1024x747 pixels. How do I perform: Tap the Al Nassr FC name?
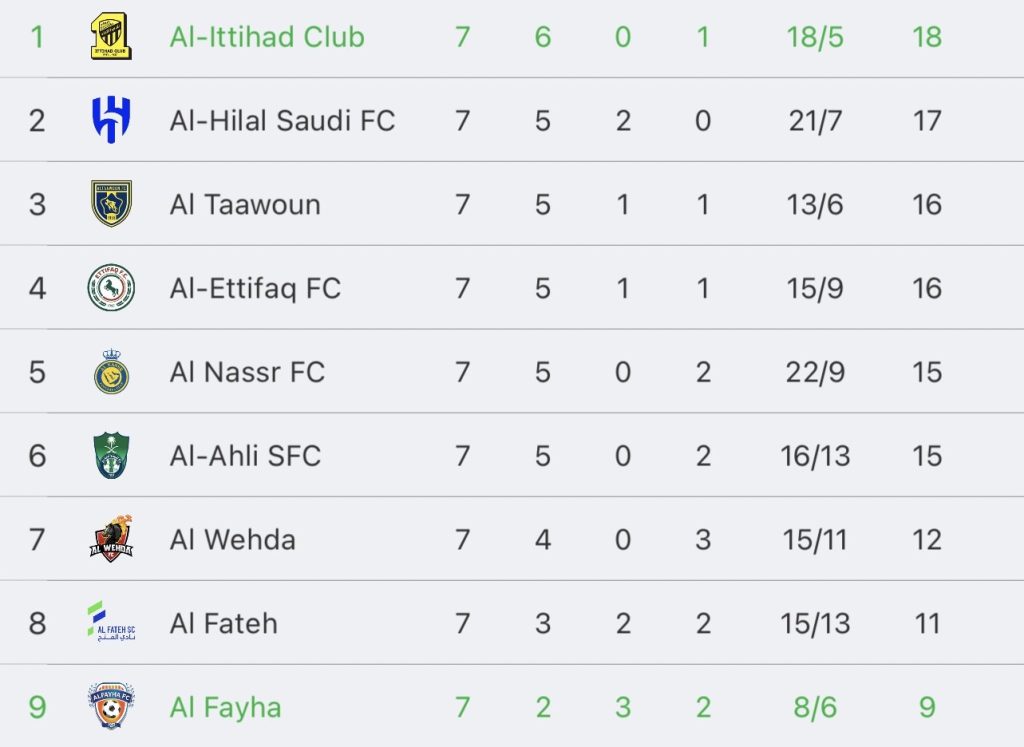click(x=247, y=373)
